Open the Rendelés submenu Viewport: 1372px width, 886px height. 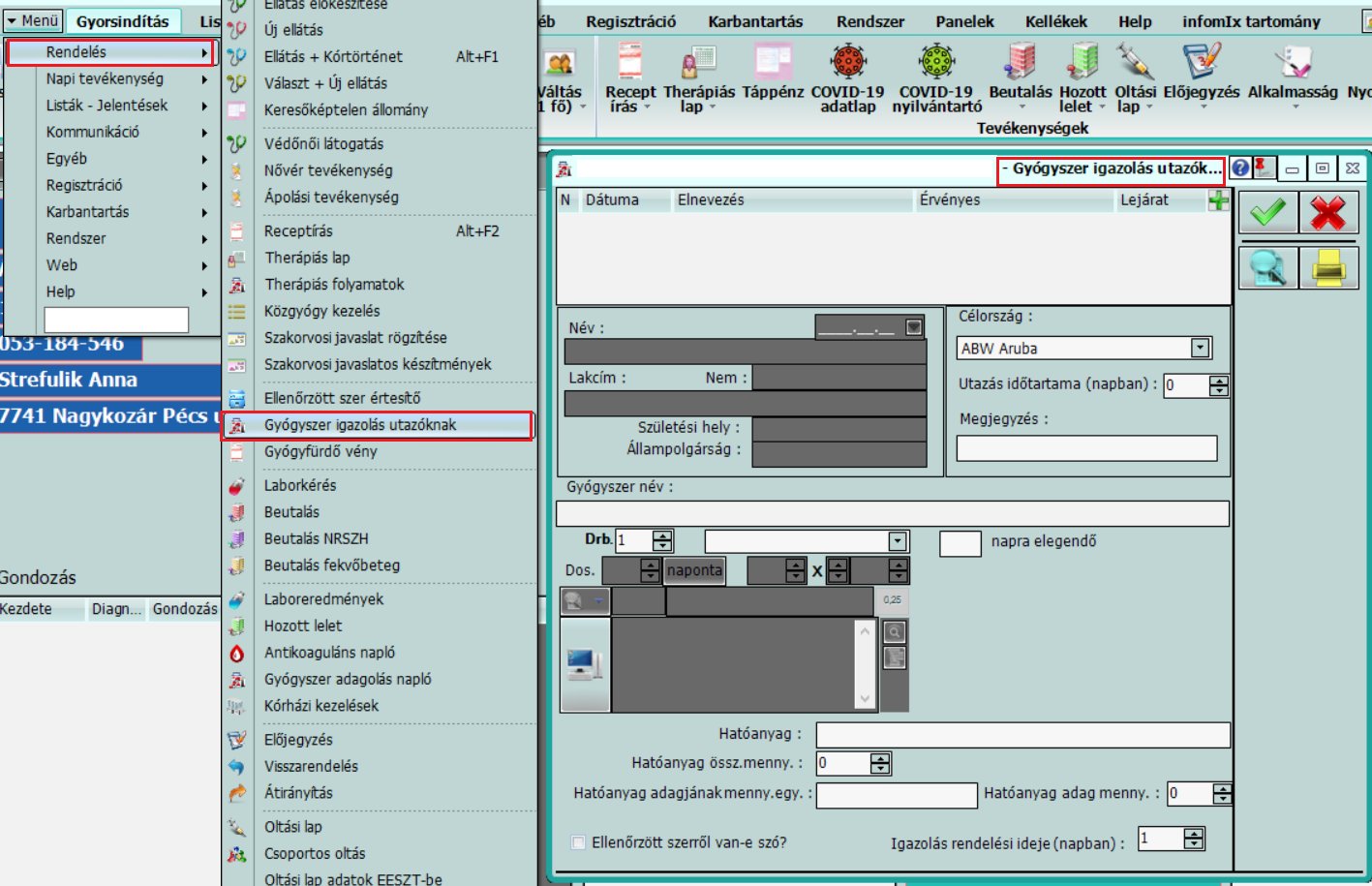point(109,52)
